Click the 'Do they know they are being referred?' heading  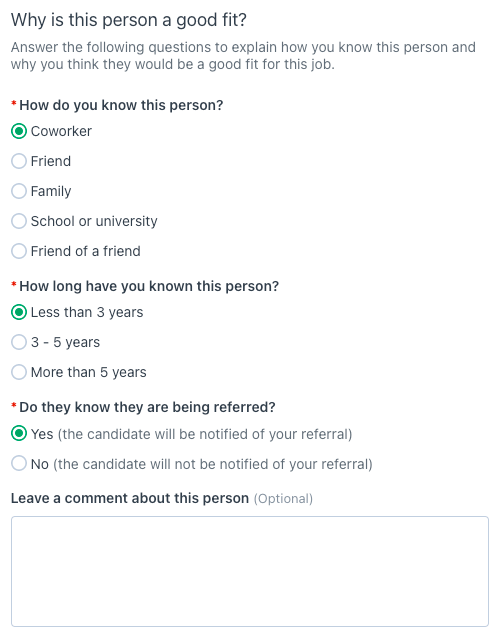tap(147, 407)
